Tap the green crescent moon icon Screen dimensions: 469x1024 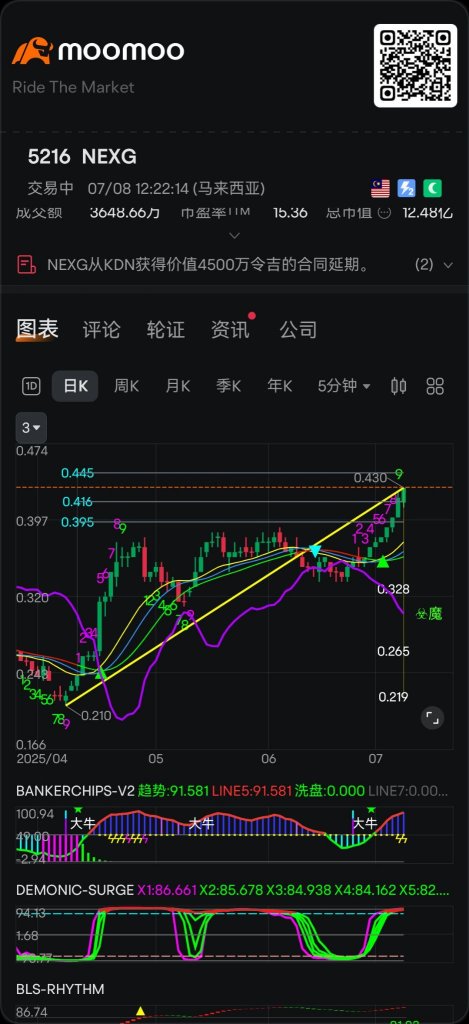pyautogui.click(x=432, y=189)
